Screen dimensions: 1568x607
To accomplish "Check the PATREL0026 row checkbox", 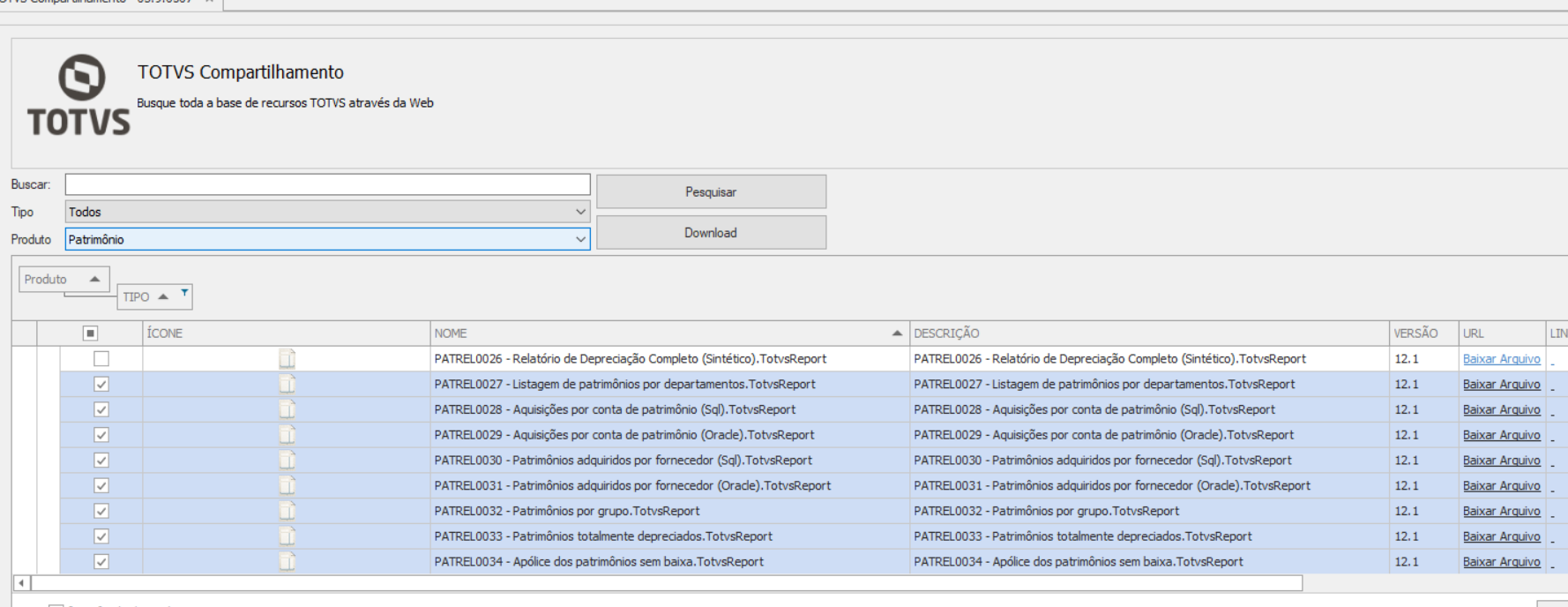I will tap(101, 358).
